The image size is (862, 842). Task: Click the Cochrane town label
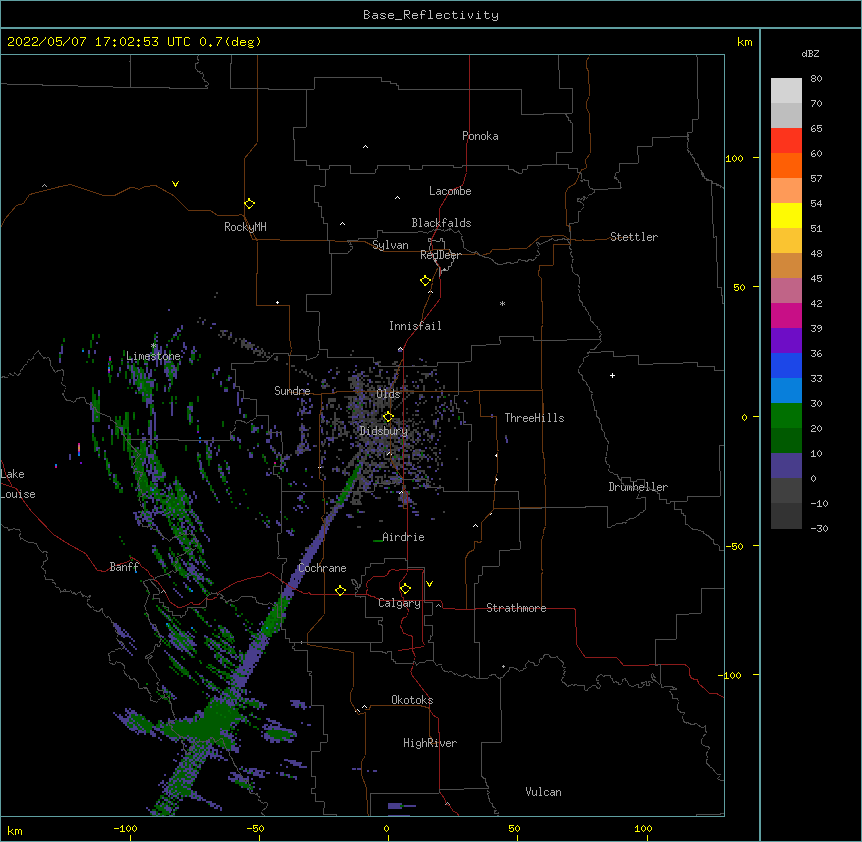click(322, 568)
